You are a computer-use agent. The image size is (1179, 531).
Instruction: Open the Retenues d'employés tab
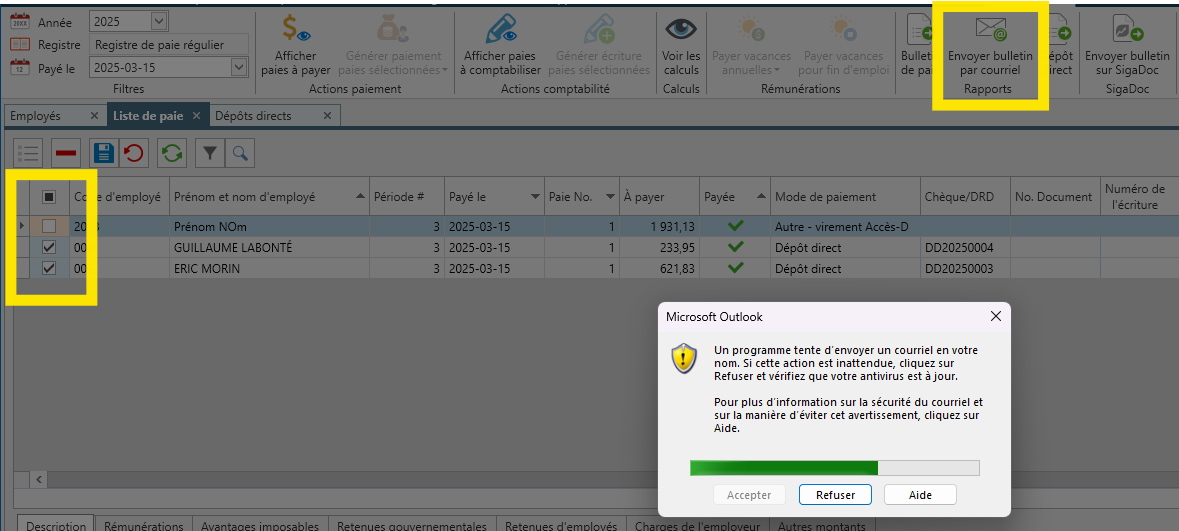point(561,525)
